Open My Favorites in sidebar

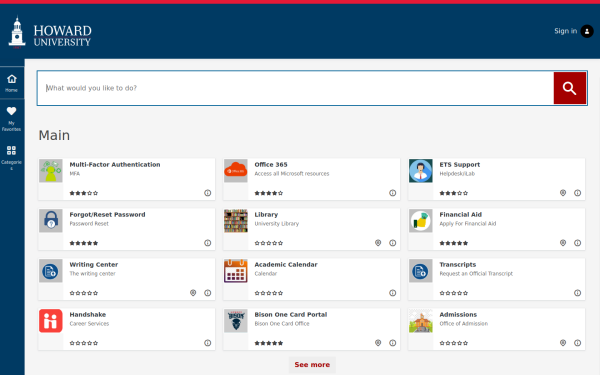click(11, 119)
